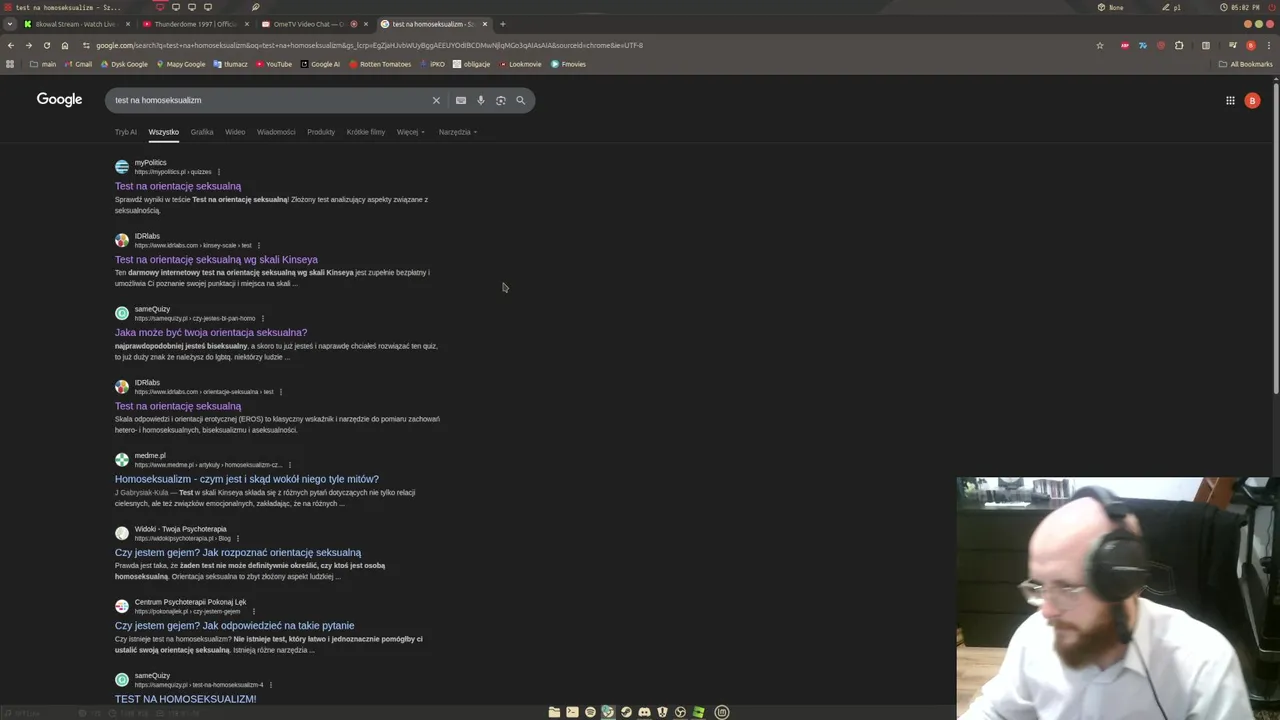Select the Wiadomości results tab
This screenshot has height=720, width=1280.
point(276,132)
